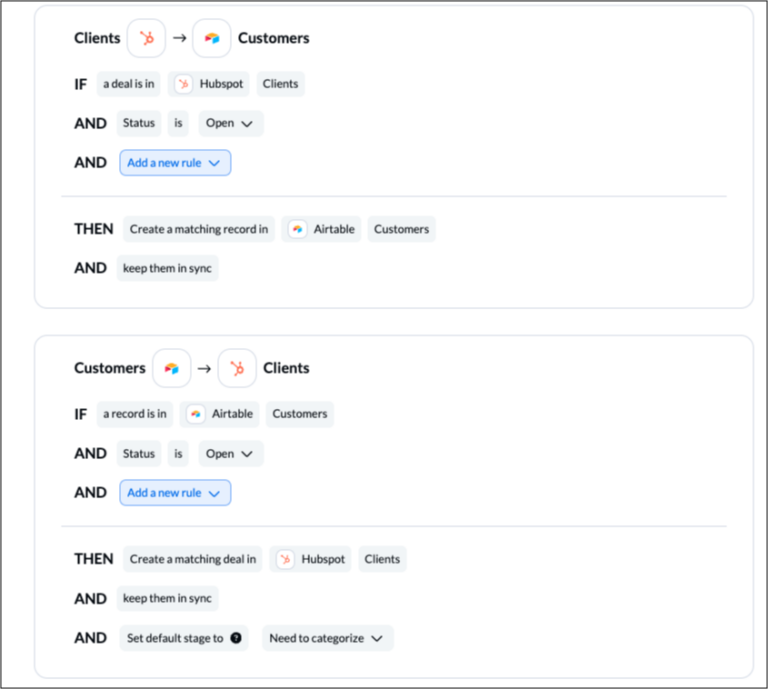Select the Hubspot chip in the first IF condition

(x=209, y=84)
